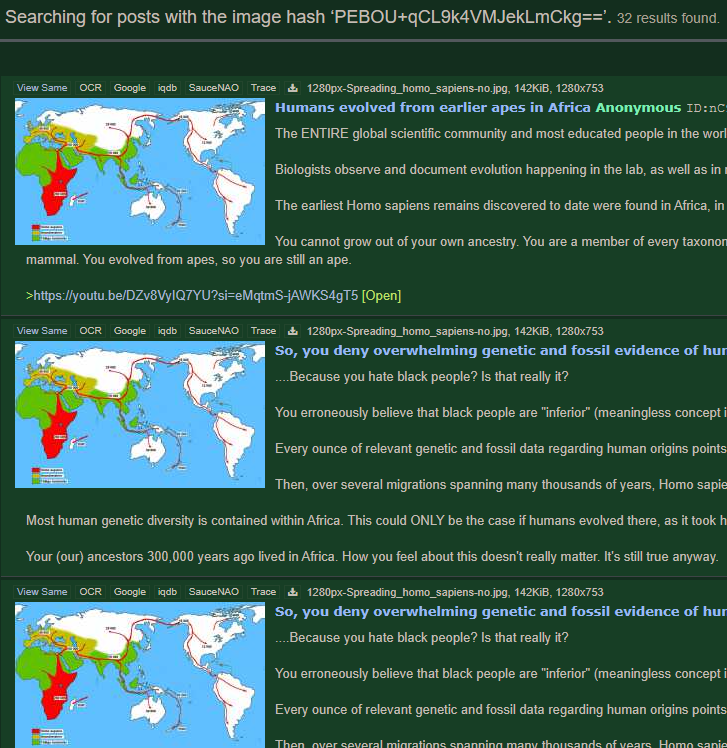Click 'Most human genetic diversity' line

pyautogui.click(x=376, y=520)
